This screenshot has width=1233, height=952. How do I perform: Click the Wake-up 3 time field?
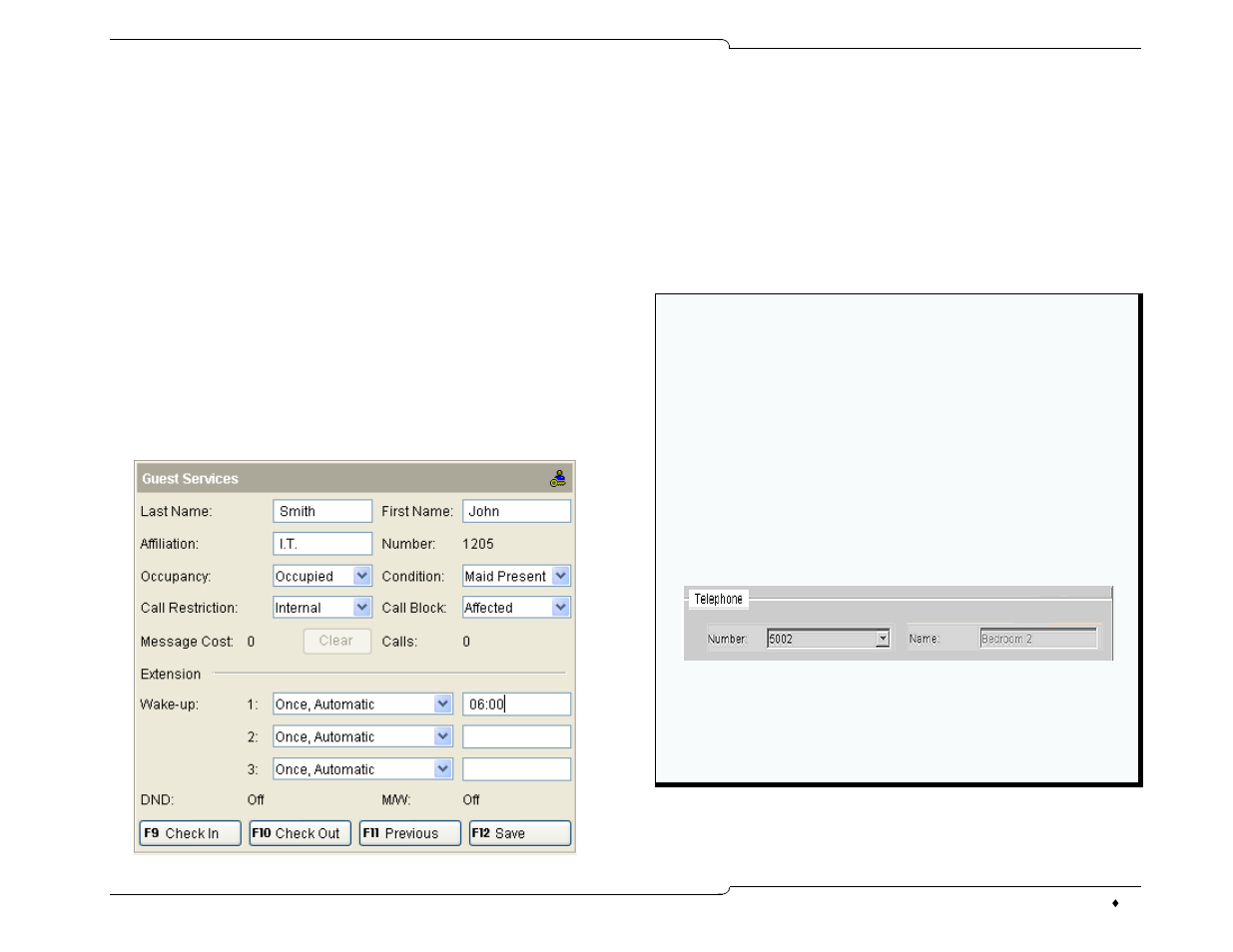tap(516, 769)
